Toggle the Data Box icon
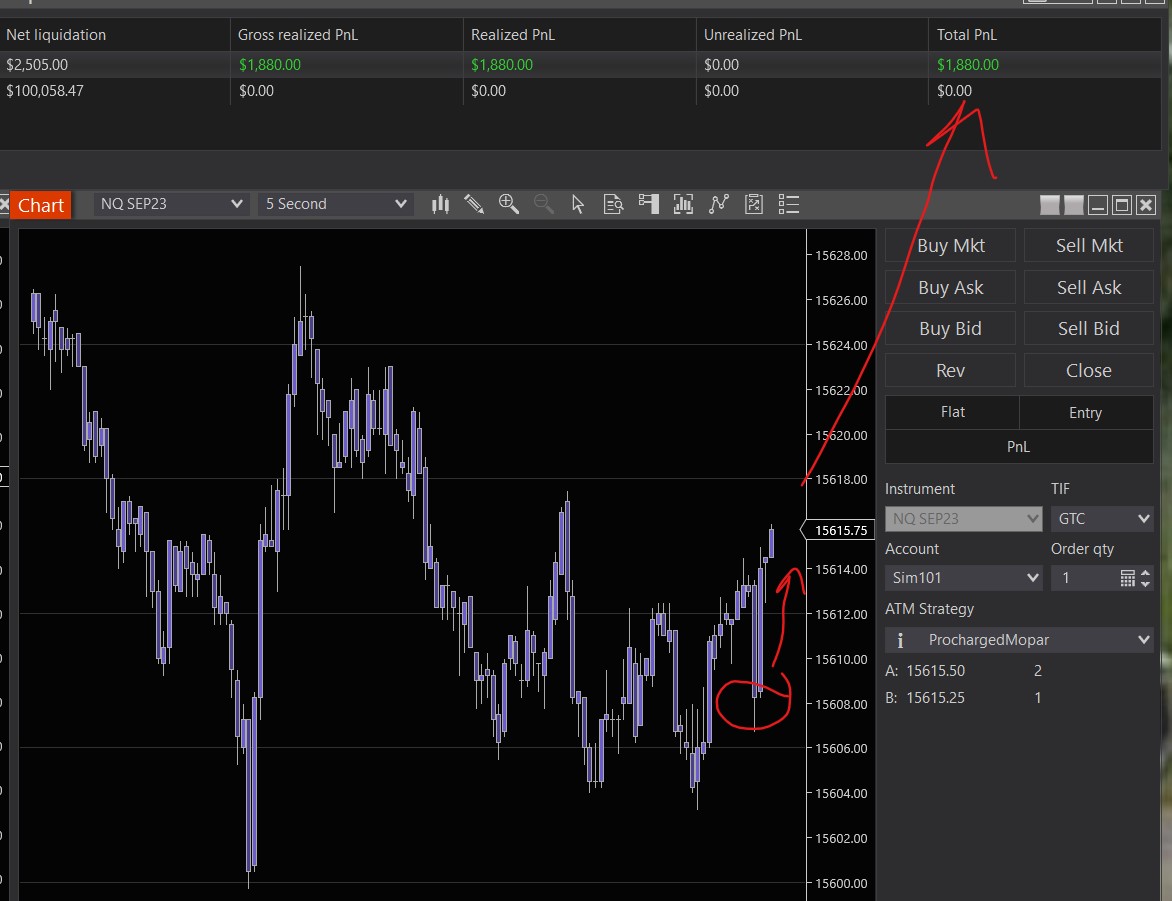 pyautogui.click(x=613, y=204)
